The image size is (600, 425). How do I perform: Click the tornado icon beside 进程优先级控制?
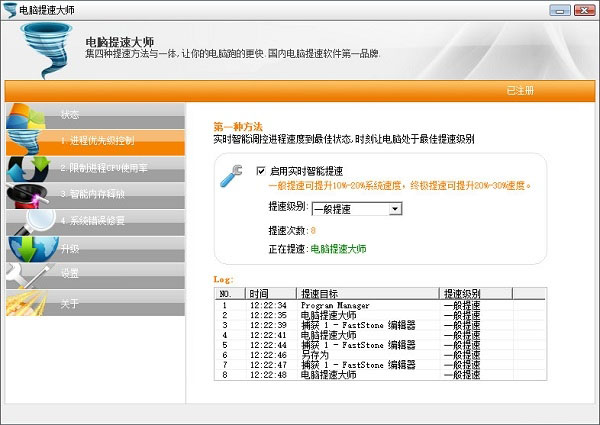pos(23,142)
